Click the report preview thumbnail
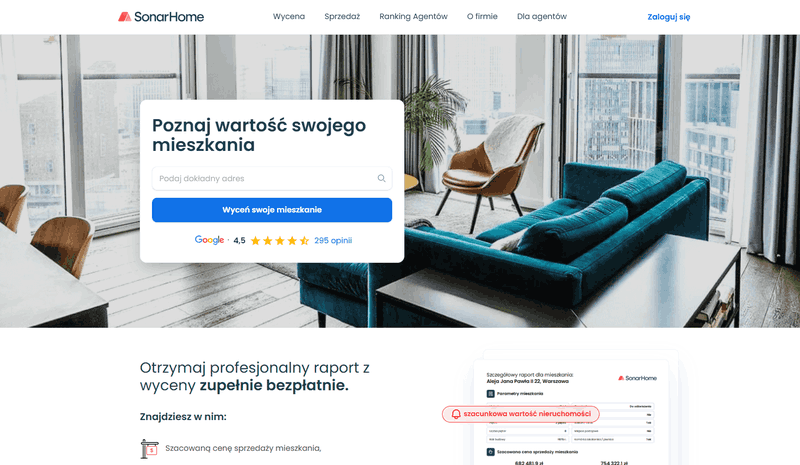Screen dimensions: 800x465 574,408
